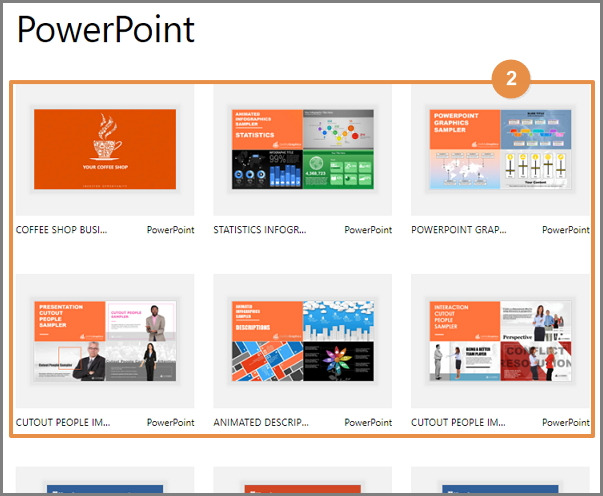Click the ANIMATED DESCRIP... title text

(261, 423)
